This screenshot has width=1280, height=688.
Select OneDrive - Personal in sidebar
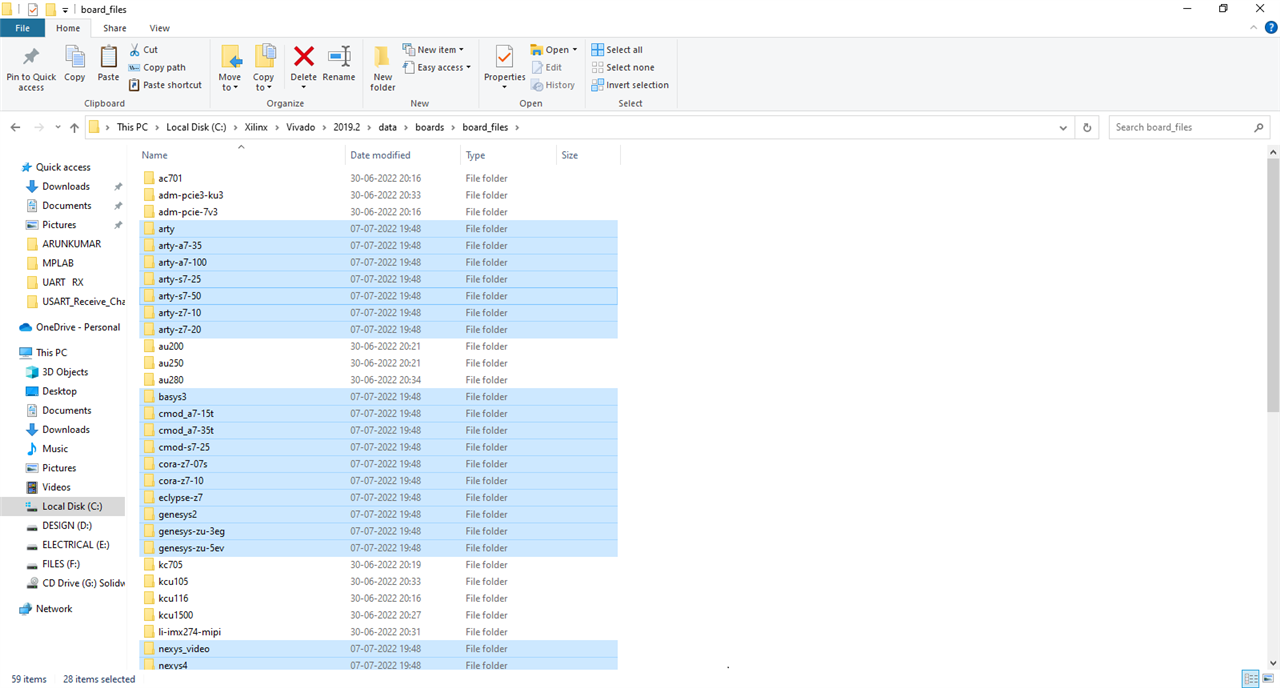[x=78, y=327]
